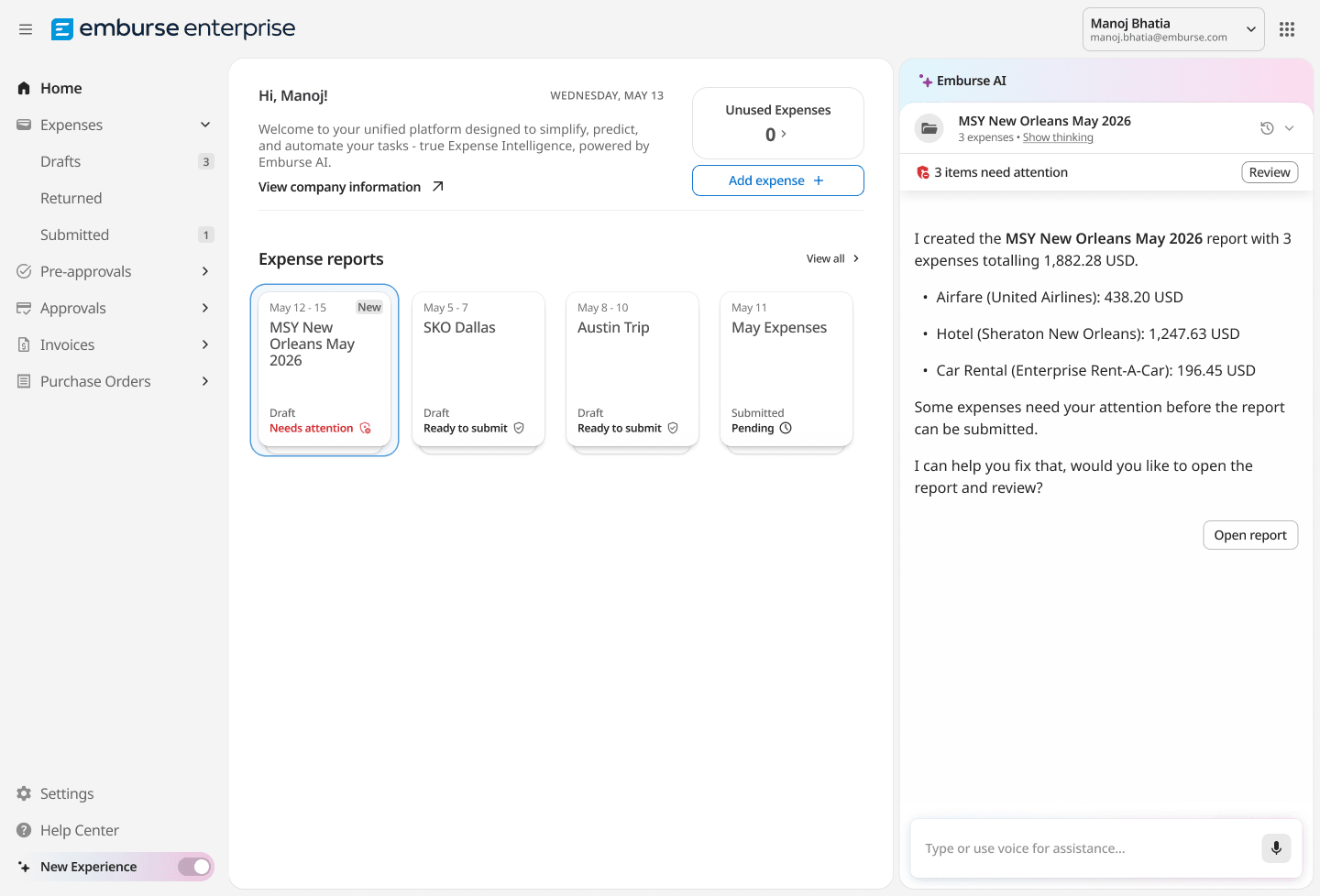Viewport: 1320px width, 896px height.
Task: Open View company information link
Action: 340,187
